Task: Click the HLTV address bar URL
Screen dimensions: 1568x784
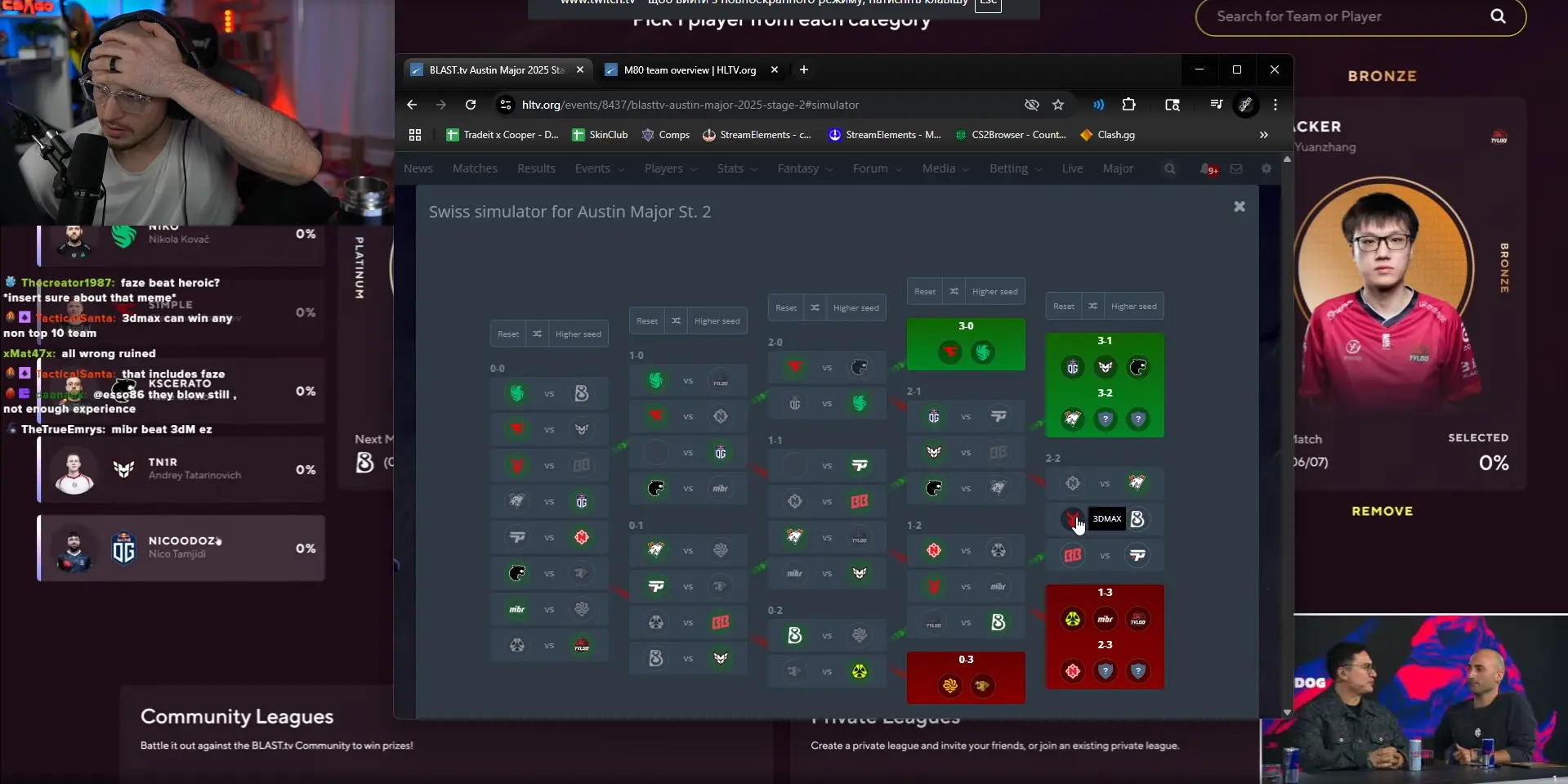Action: 690,105
